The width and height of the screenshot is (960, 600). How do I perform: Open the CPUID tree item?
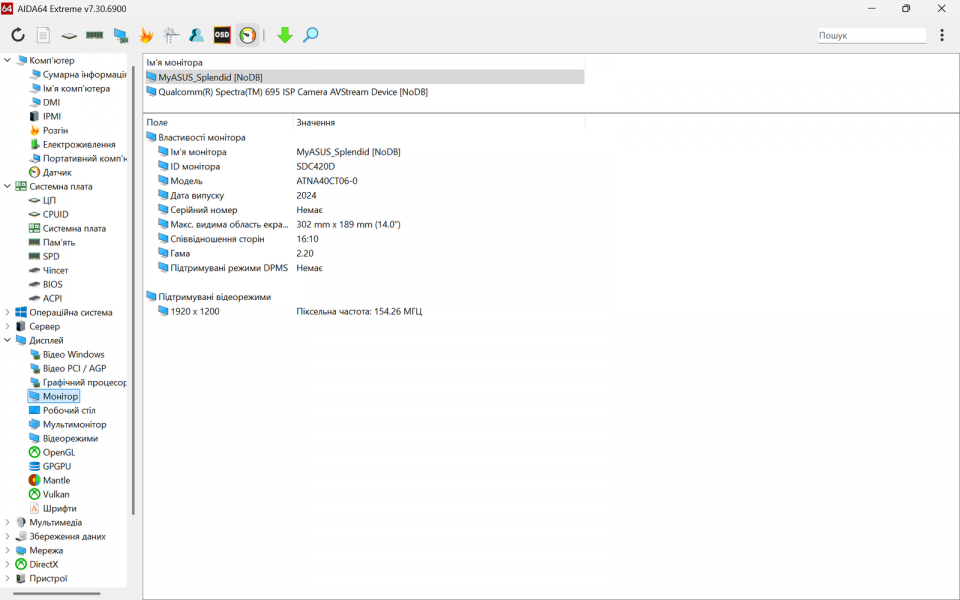pos(48,214)
